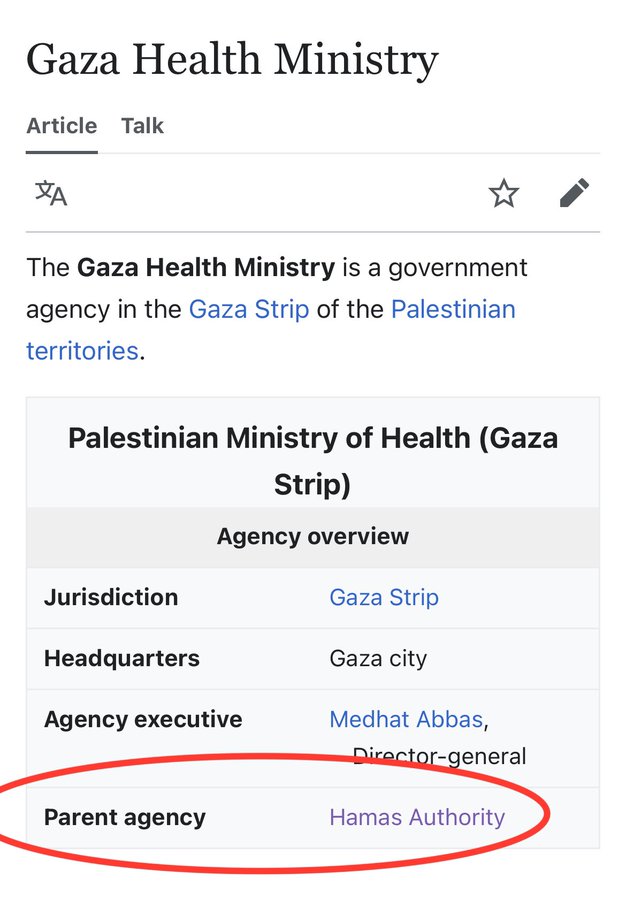The width and height of the screenshot is (626, 900).
Task: Open the Medhat Abbas link
Action: [x=406, y=720]
